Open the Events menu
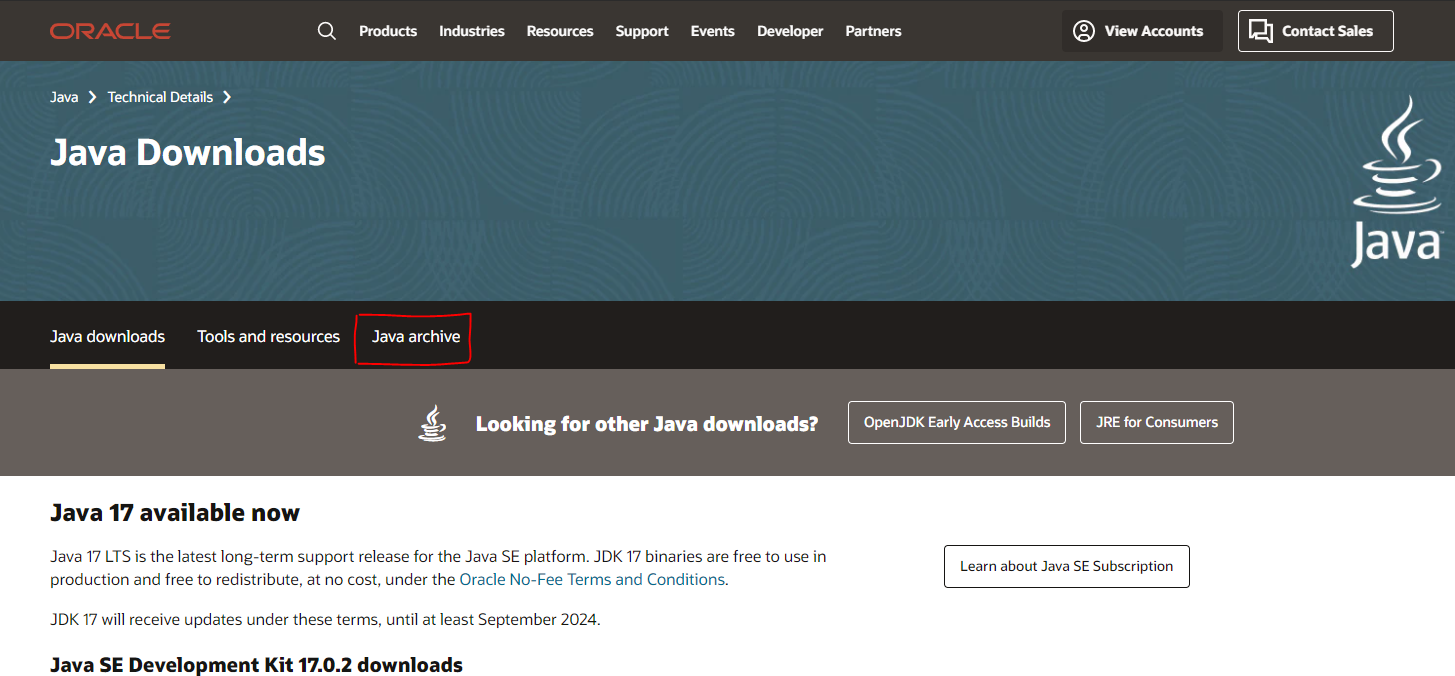The image size is (1455, 676). (x=713, y=31)
